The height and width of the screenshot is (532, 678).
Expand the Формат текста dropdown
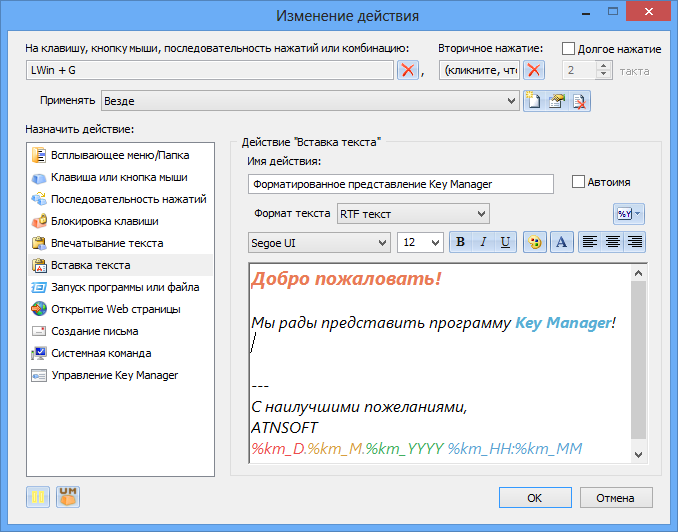point(413,214)
